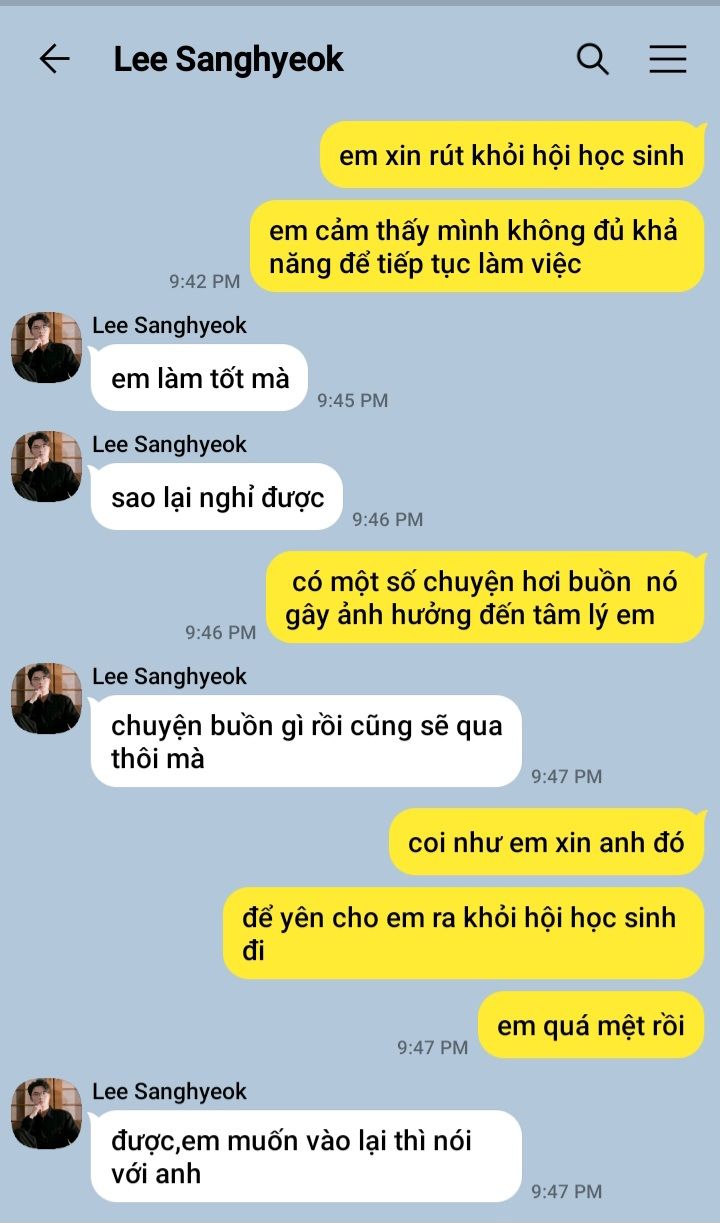Tap bubble 'để yên cho em ra khỏi hội'

point(464,933)
